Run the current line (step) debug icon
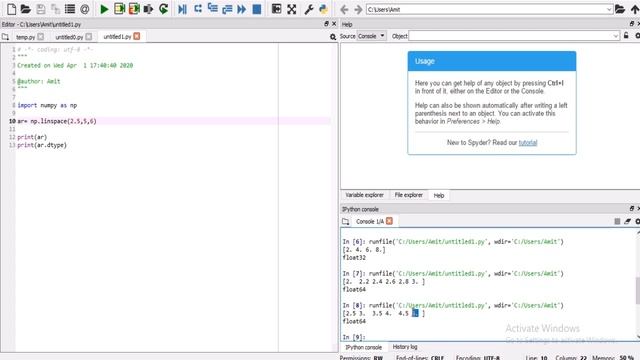 [198, 9]
